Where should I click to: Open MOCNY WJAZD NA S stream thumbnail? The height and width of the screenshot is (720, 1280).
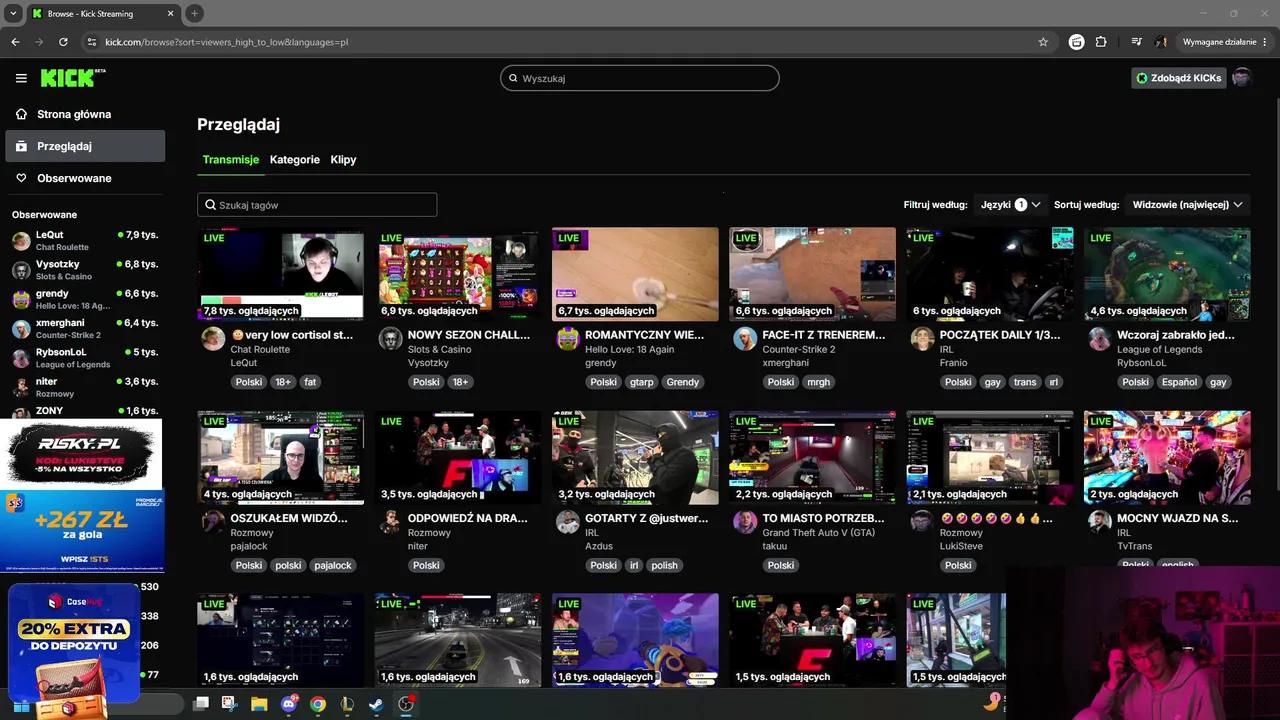coord(1167,457)
